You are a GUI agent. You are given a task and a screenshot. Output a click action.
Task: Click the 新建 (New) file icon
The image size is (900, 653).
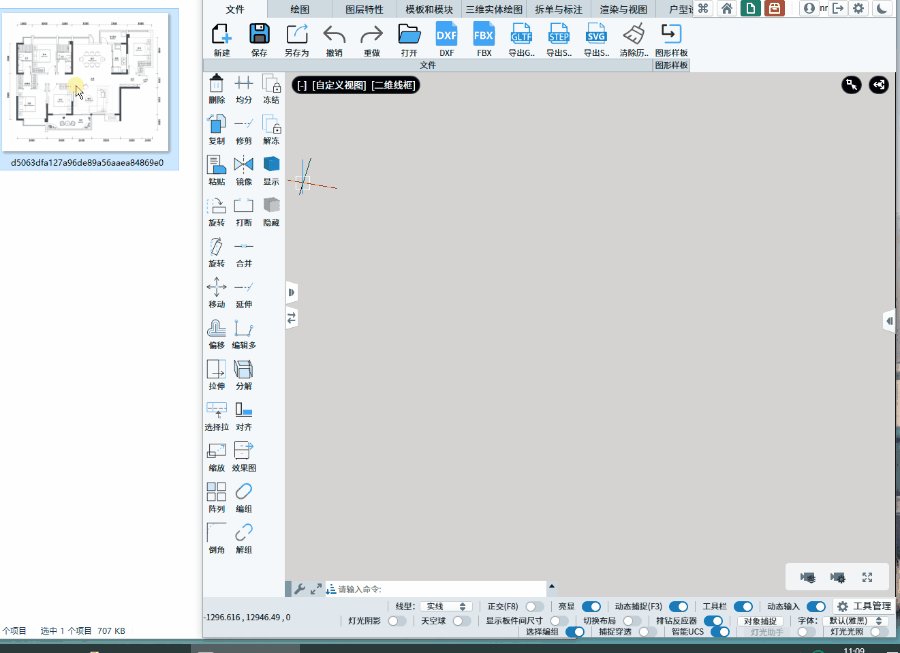[222, 34]
